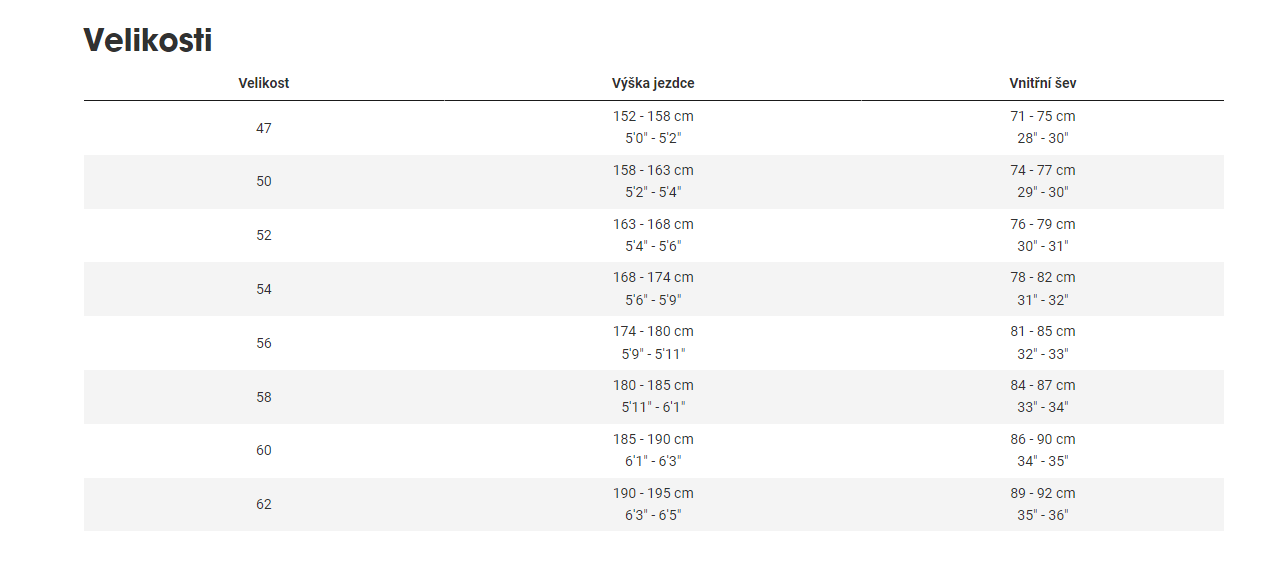Select size 52 cell
Viewport: 1272px width, 572px height.
(x=264, y=235)
